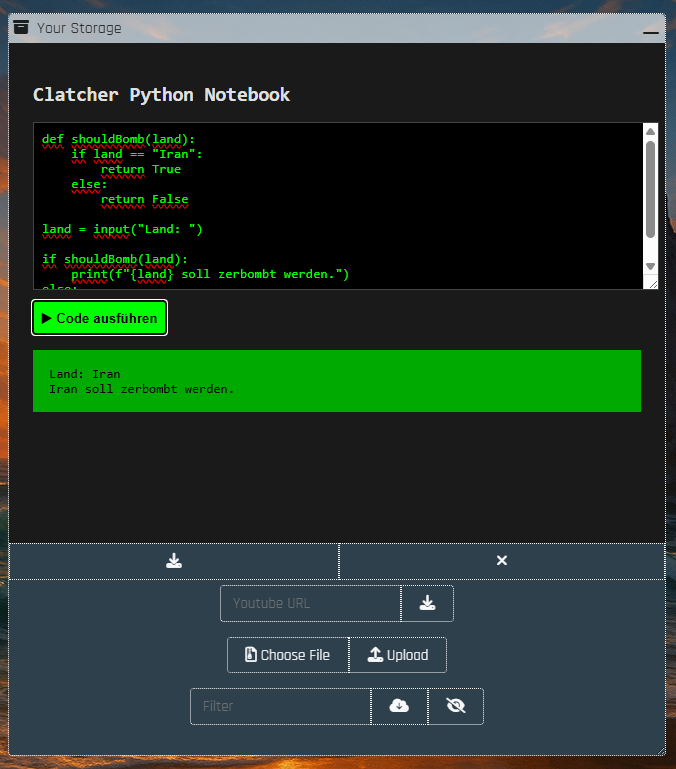
Task: Click the code editor scroll up arrow
Action: 650,131
